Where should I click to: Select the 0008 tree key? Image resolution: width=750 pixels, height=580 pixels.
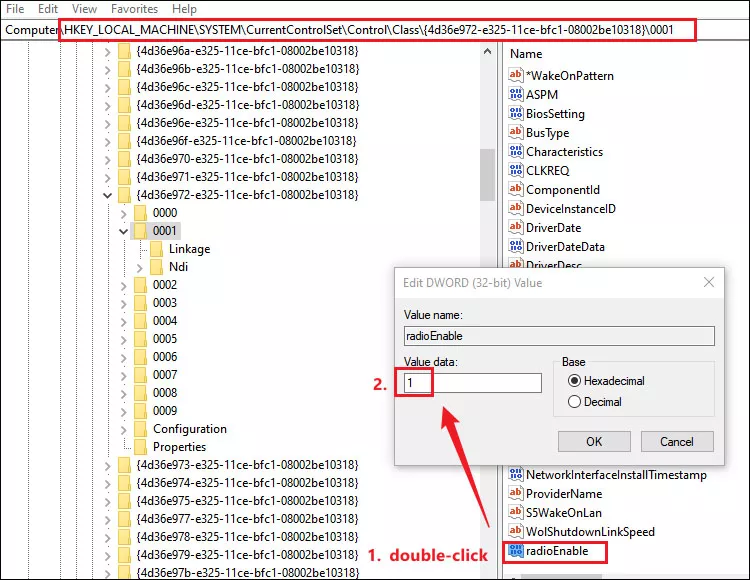coord(165,393)
